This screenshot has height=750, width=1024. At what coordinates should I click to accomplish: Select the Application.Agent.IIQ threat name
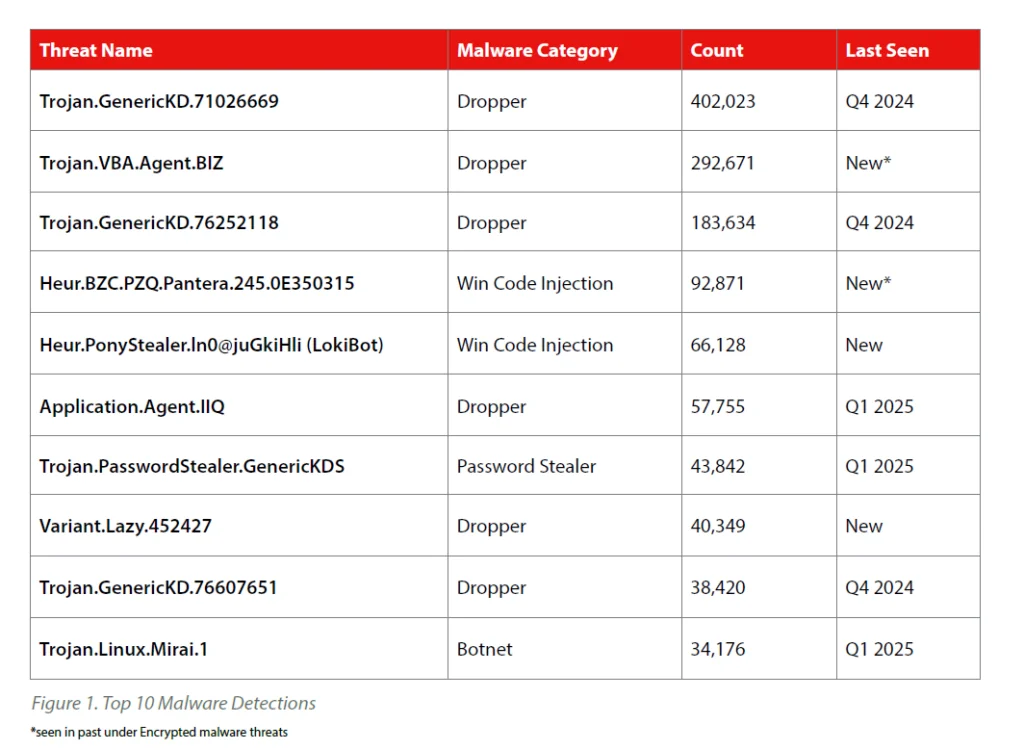point(132,406)
